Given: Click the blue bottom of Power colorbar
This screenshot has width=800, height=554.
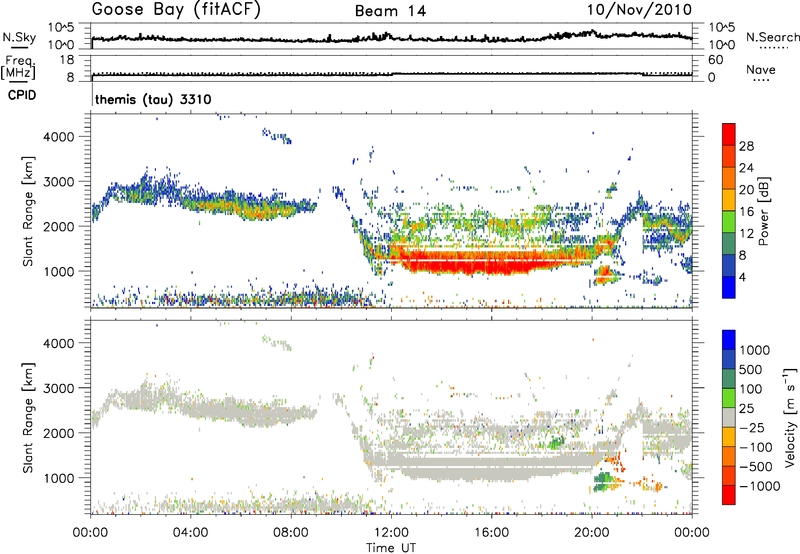Looking at the screenshot, I should (729, 287).
